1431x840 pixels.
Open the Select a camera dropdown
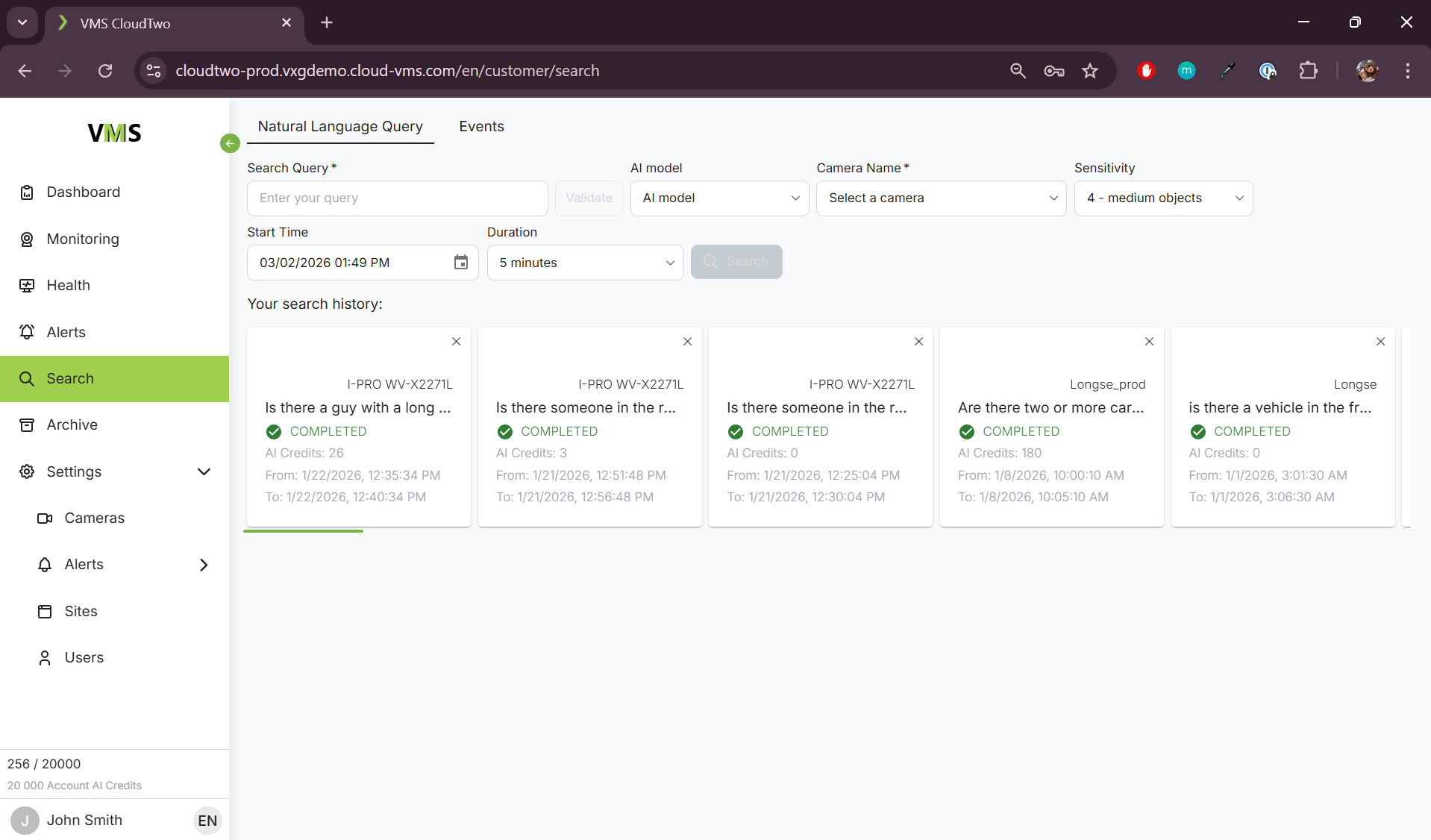941,198
